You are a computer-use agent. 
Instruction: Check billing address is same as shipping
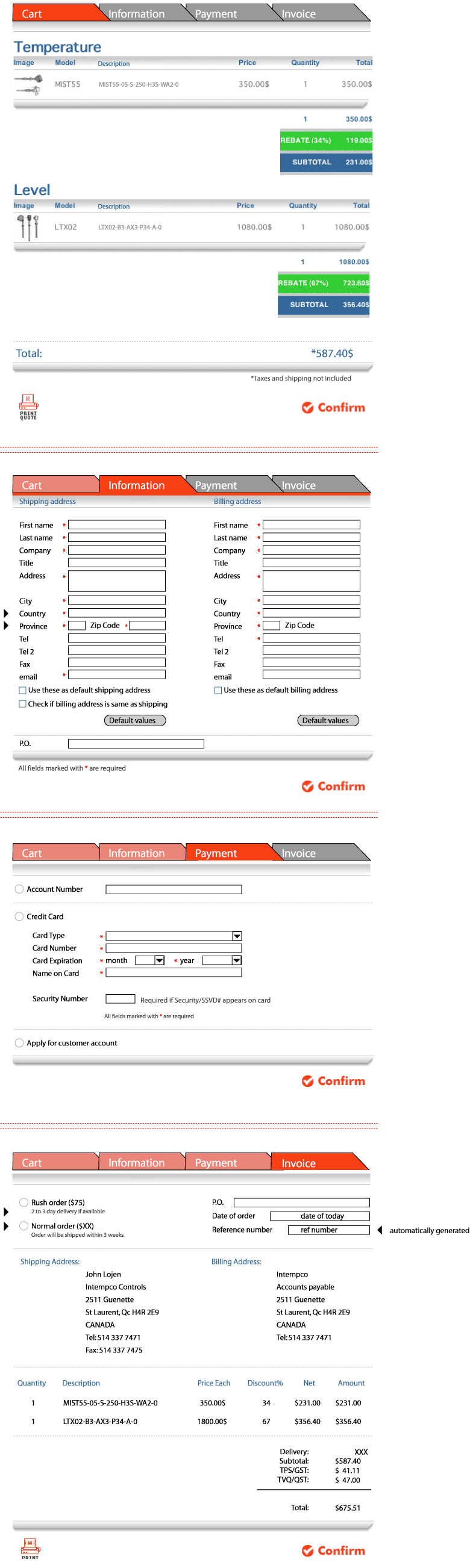[x=22, y=704]
